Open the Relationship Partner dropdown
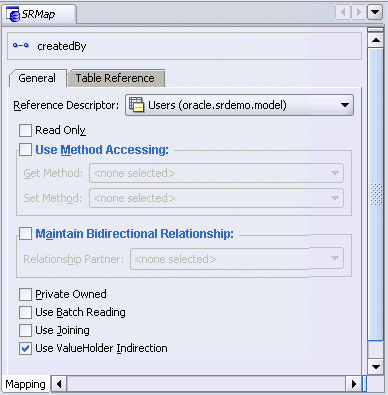This screenshot has height=395, width=388. click(237, 259)
